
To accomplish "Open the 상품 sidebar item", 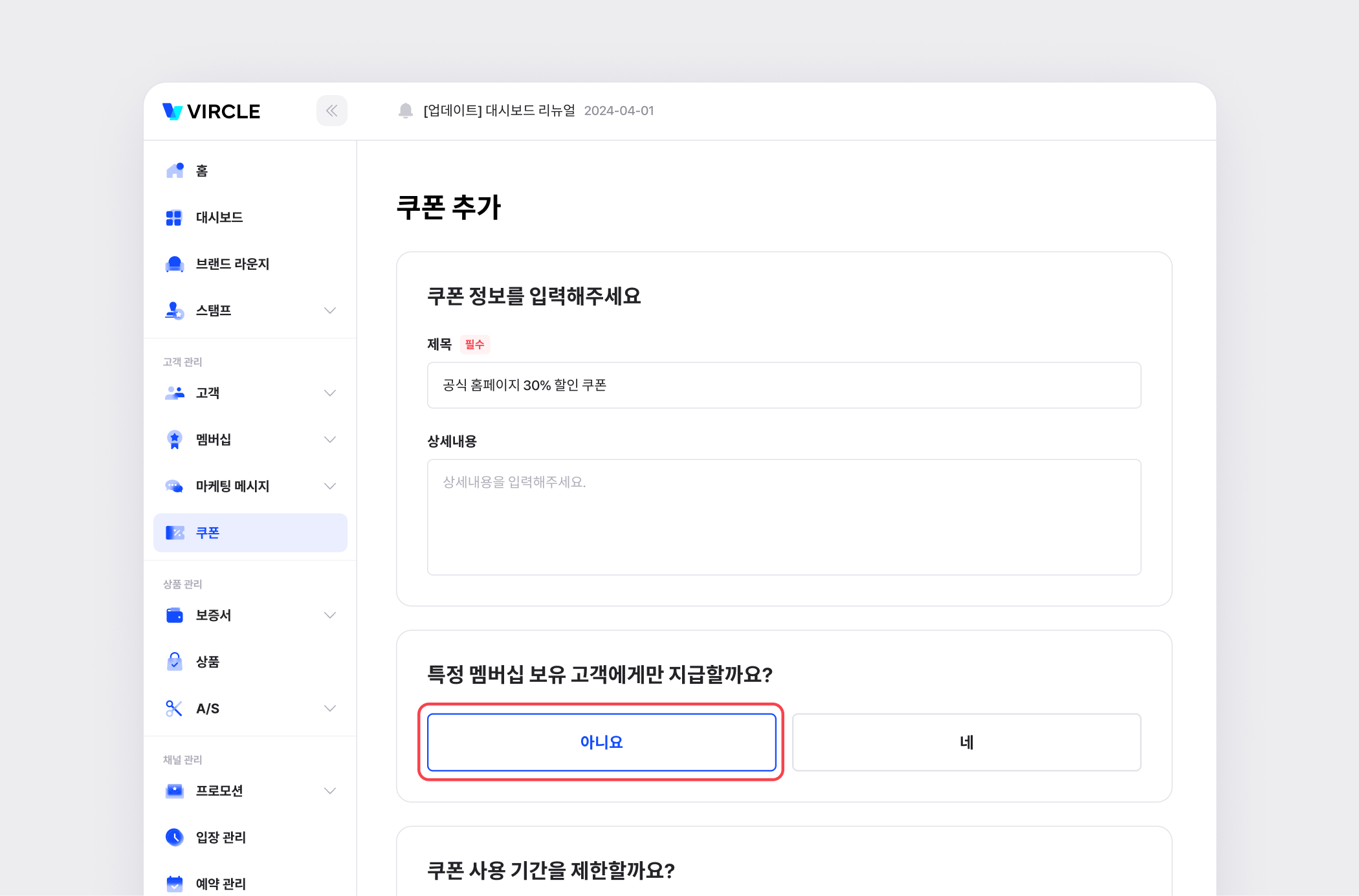I will [250, 662].
